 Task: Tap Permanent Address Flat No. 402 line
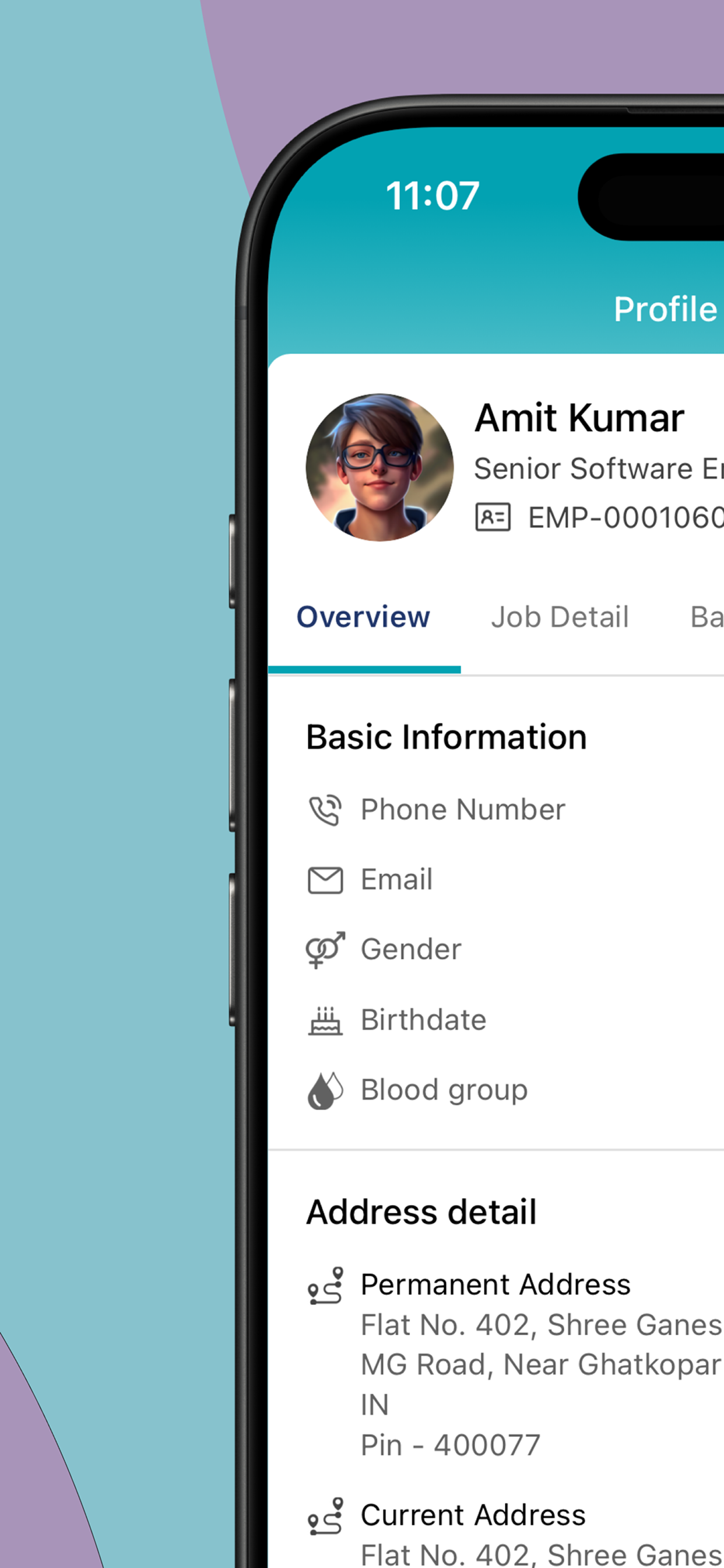tap(542, 1325)
